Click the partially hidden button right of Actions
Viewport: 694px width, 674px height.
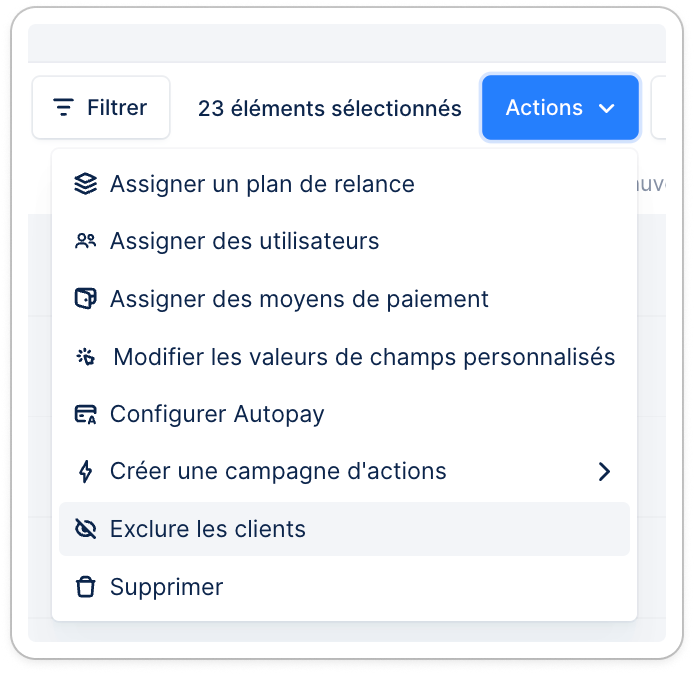tap(659, 108)
